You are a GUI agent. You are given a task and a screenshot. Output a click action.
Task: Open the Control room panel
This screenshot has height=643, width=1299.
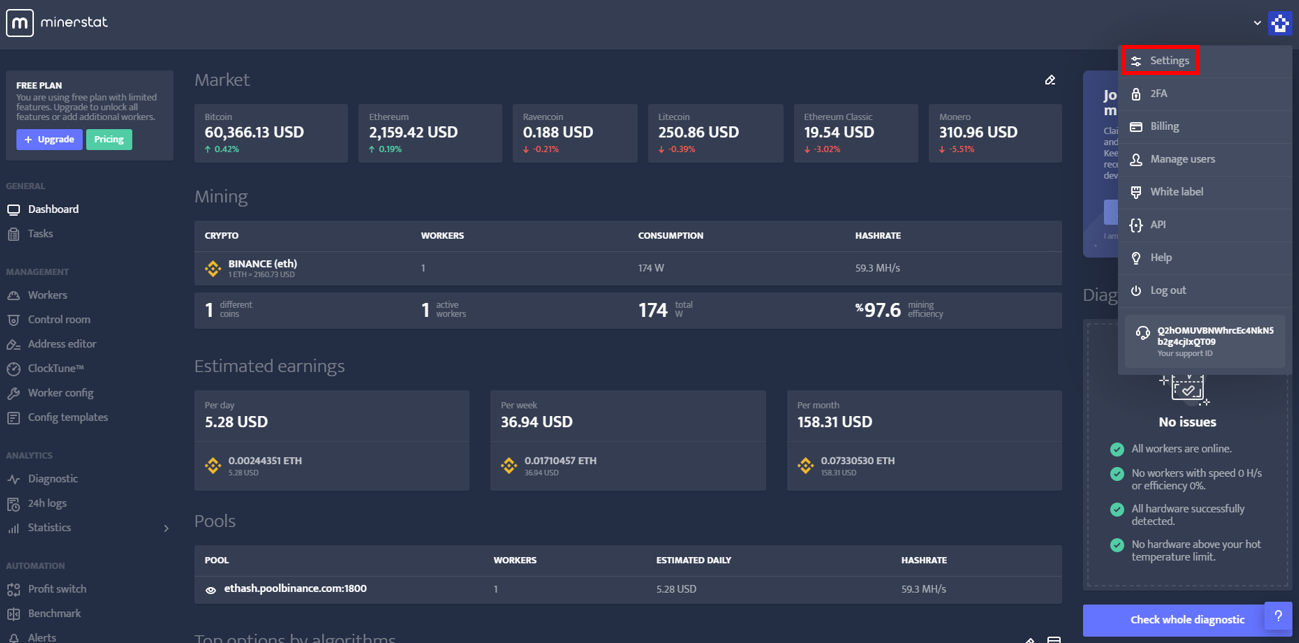pyautogui.click(x=62, y=319)
